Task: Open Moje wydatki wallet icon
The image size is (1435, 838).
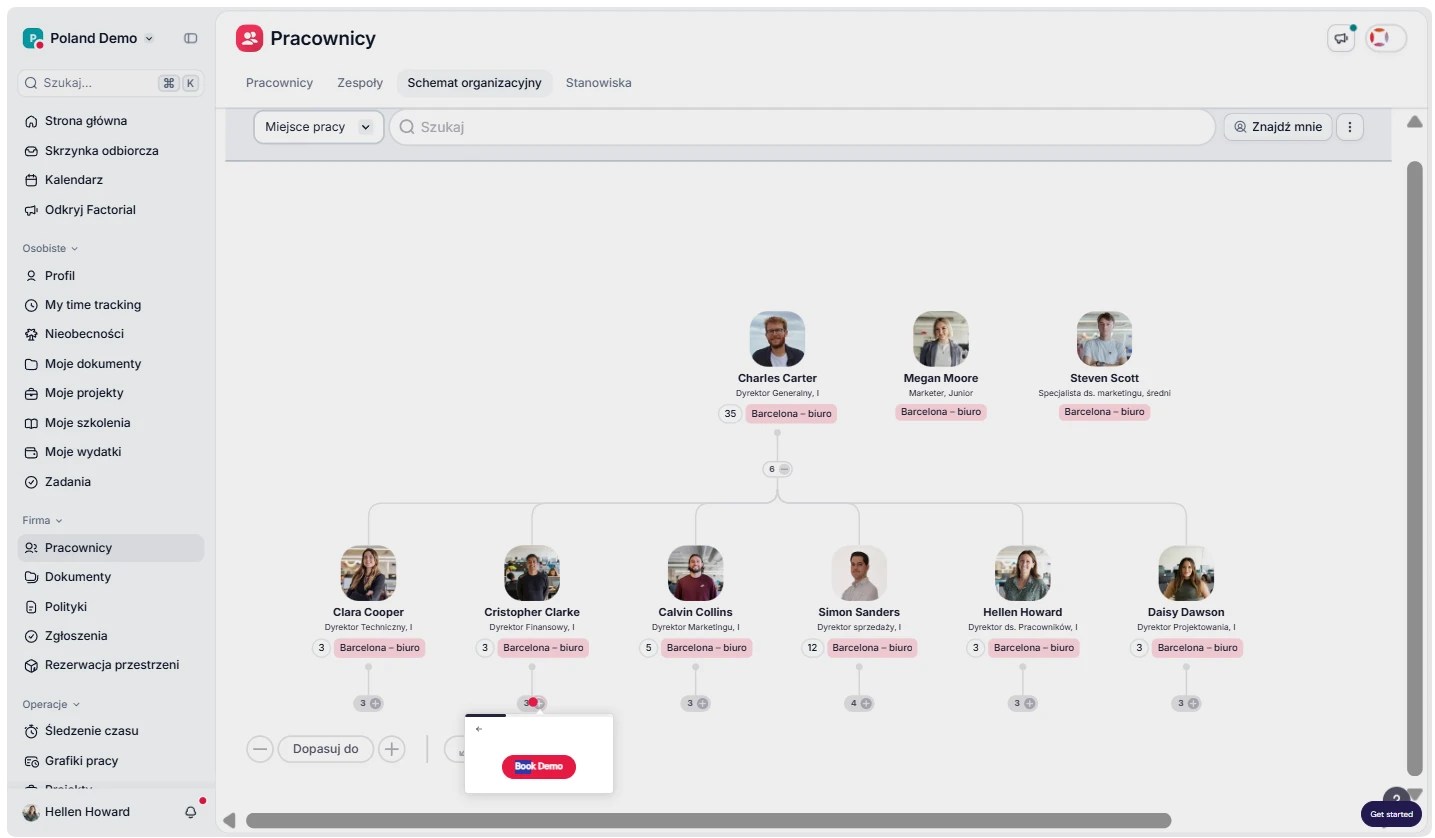Action: pyautogui.click(x=31, y=452)
